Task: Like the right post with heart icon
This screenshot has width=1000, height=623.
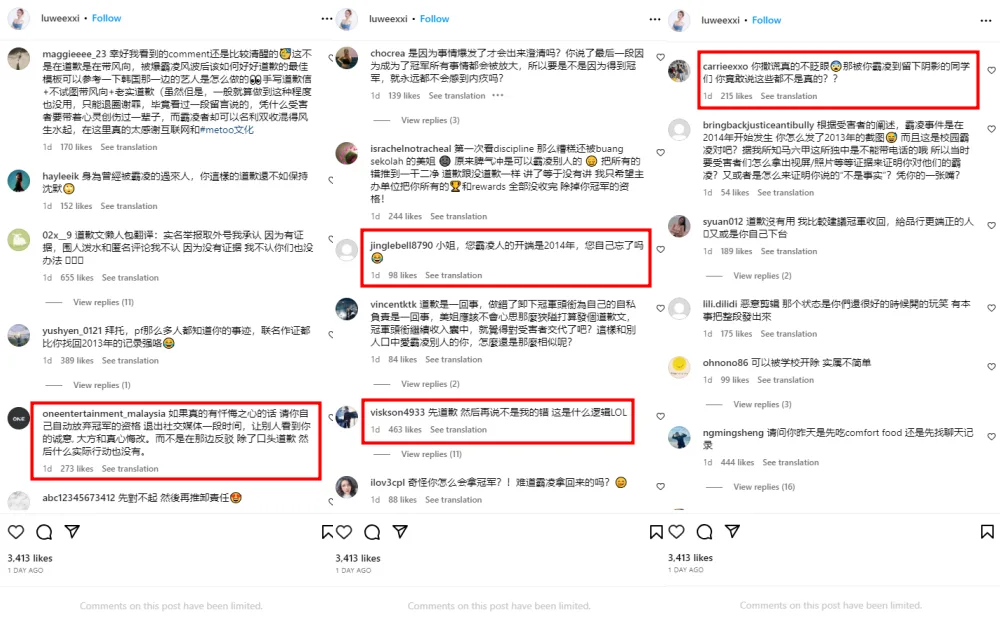Action: pos(677,531)
